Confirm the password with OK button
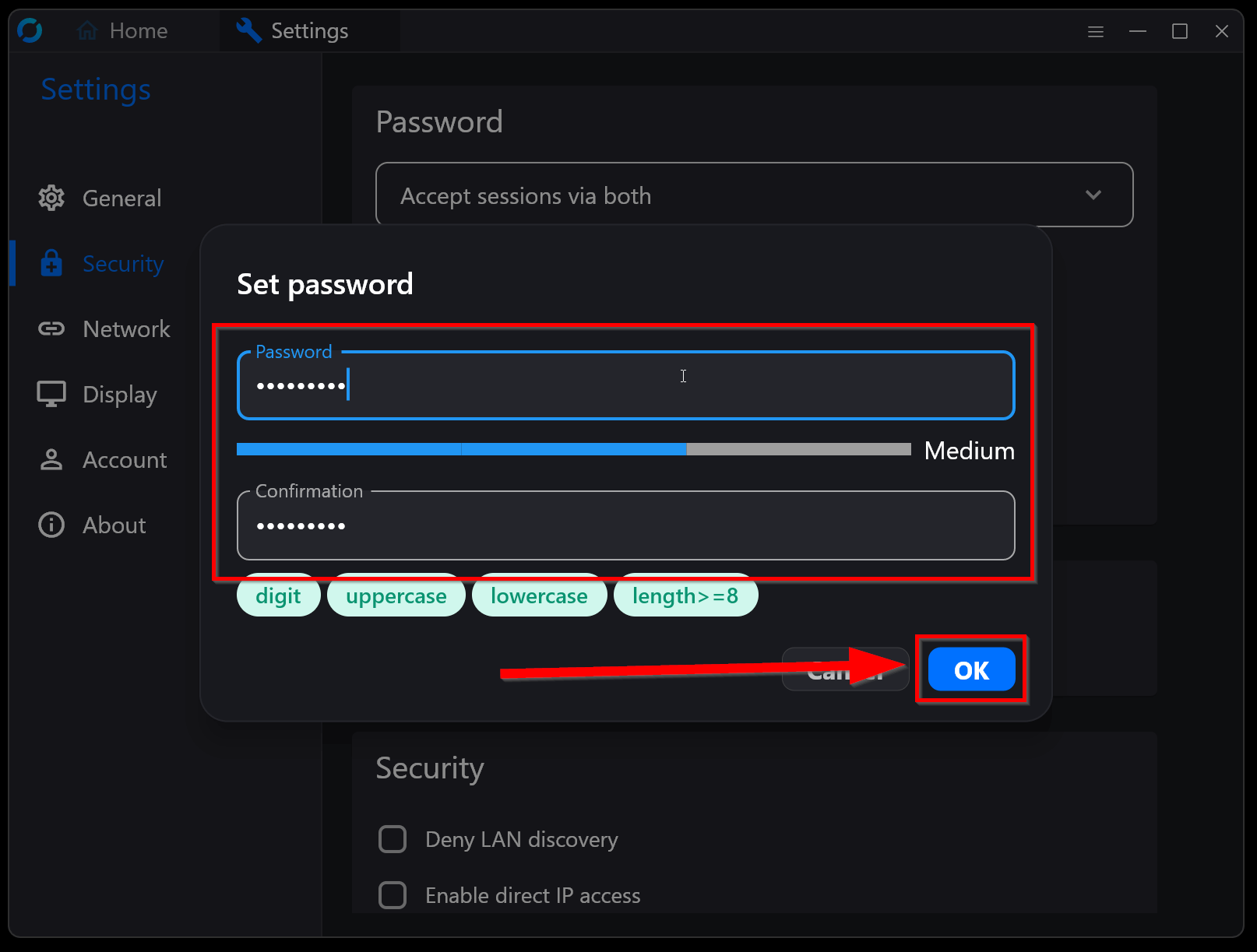The width and height of the screenshot is (1257, 952). click(x=971, y=669)
